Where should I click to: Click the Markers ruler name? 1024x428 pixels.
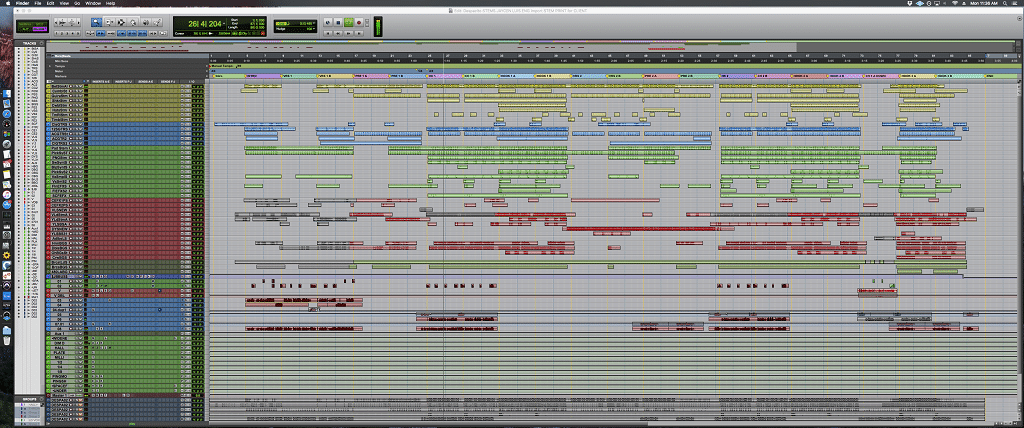tap(61, 75)
